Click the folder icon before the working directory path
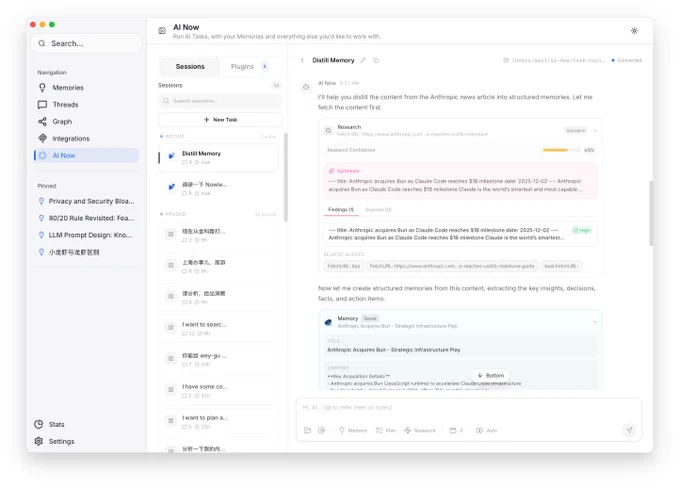 pyautogui.click(x=506, y=60)
